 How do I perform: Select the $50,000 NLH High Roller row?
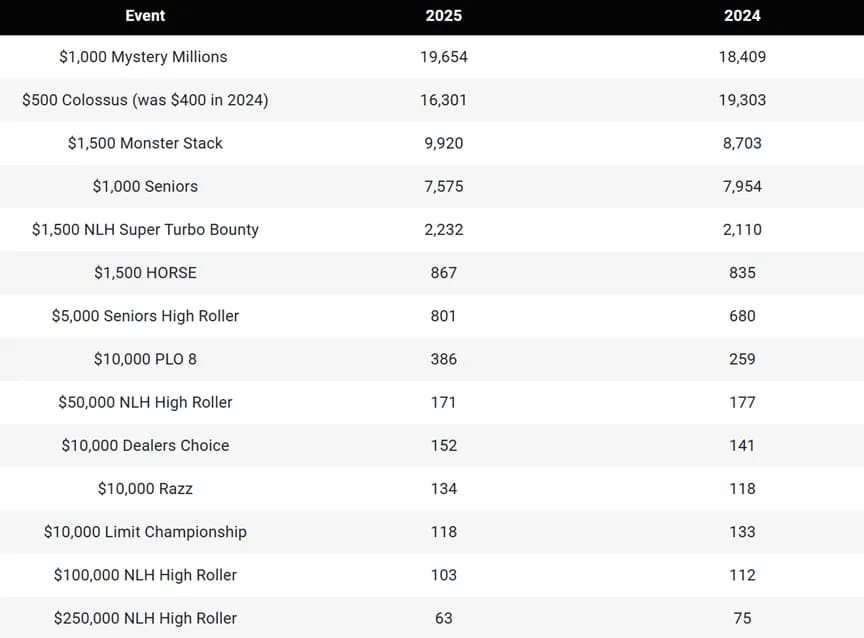(432, 402)
